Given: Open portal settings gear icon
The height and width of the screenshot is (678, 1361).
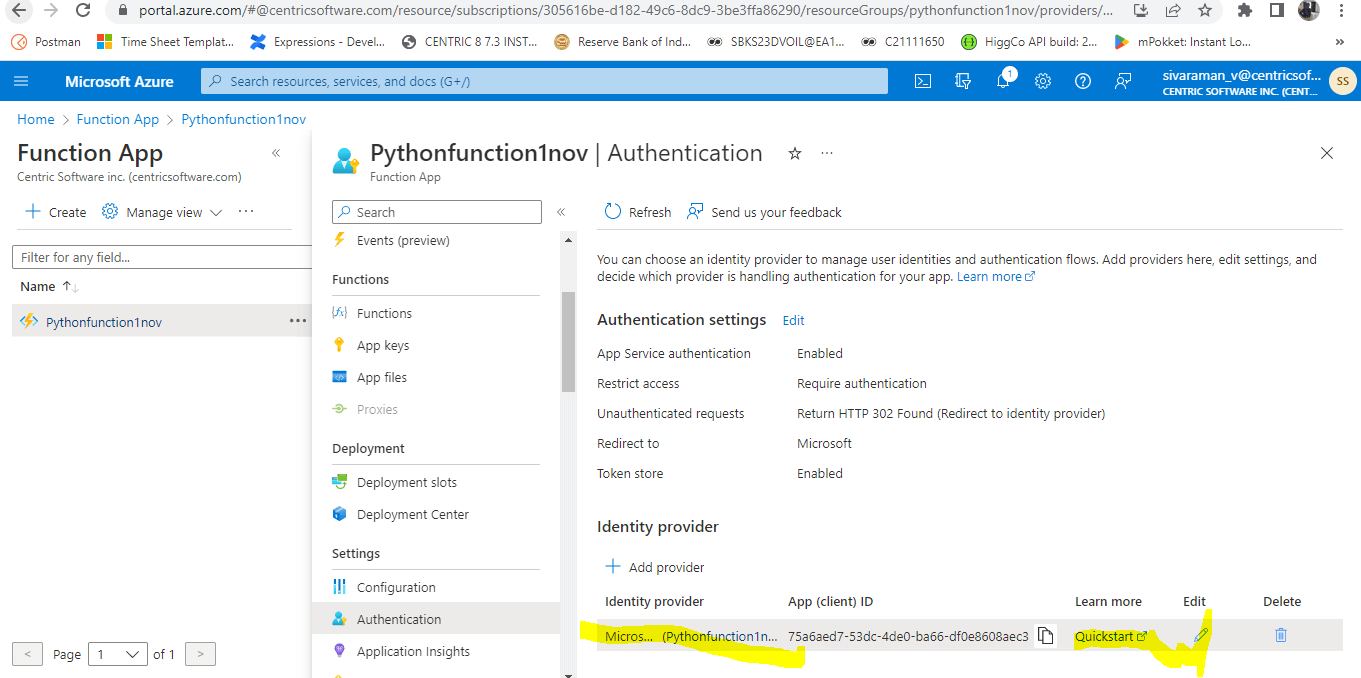Looking at the screenshot, I should click(1043, 81).
